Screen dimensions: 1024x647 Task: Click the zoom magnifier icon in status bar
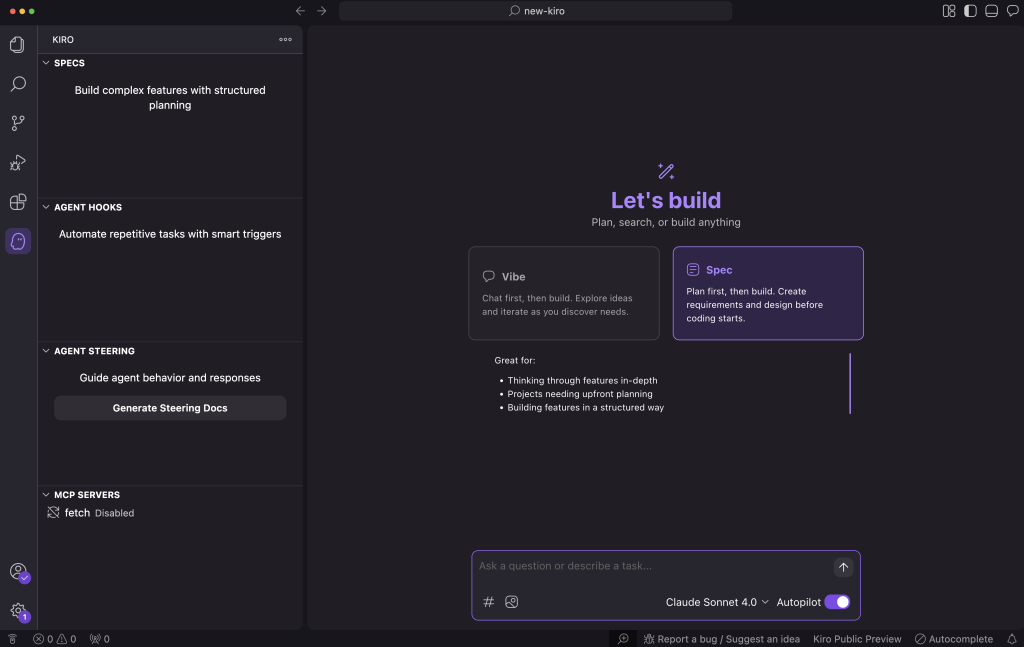pos(623,639)
